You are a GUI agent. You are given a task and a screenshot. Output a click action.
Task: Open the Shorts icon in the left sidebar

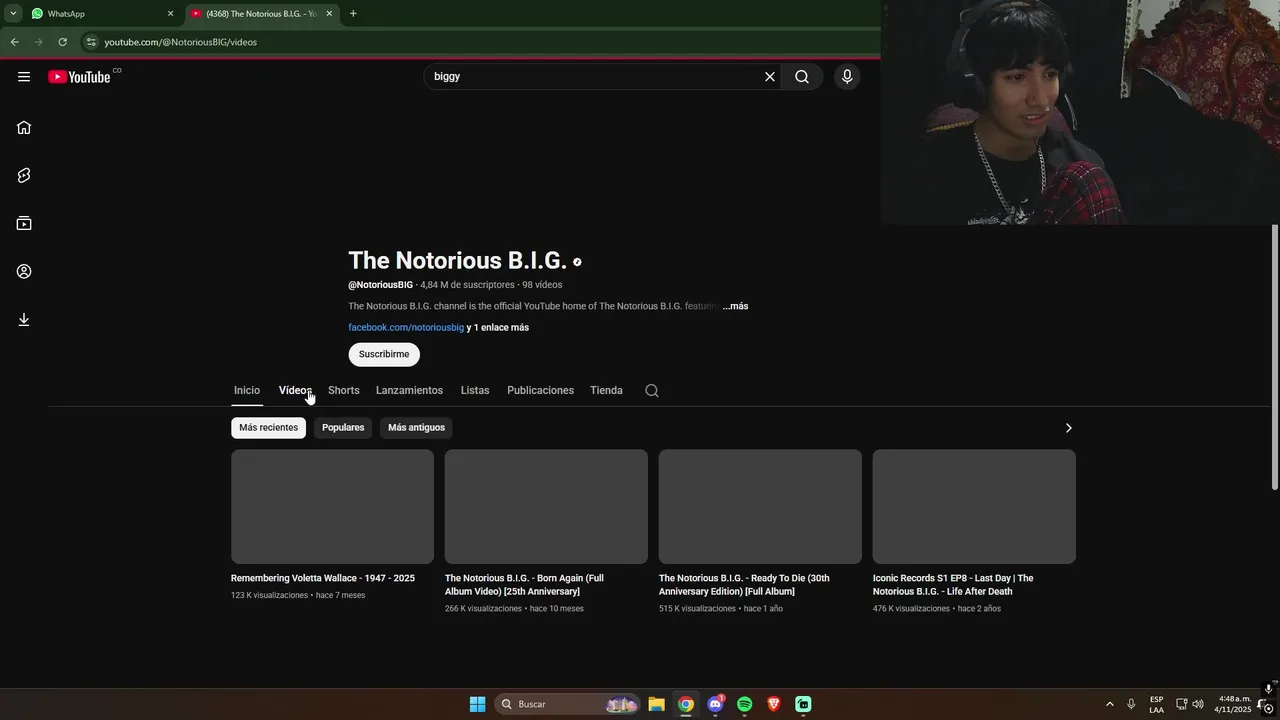[24, 175]
